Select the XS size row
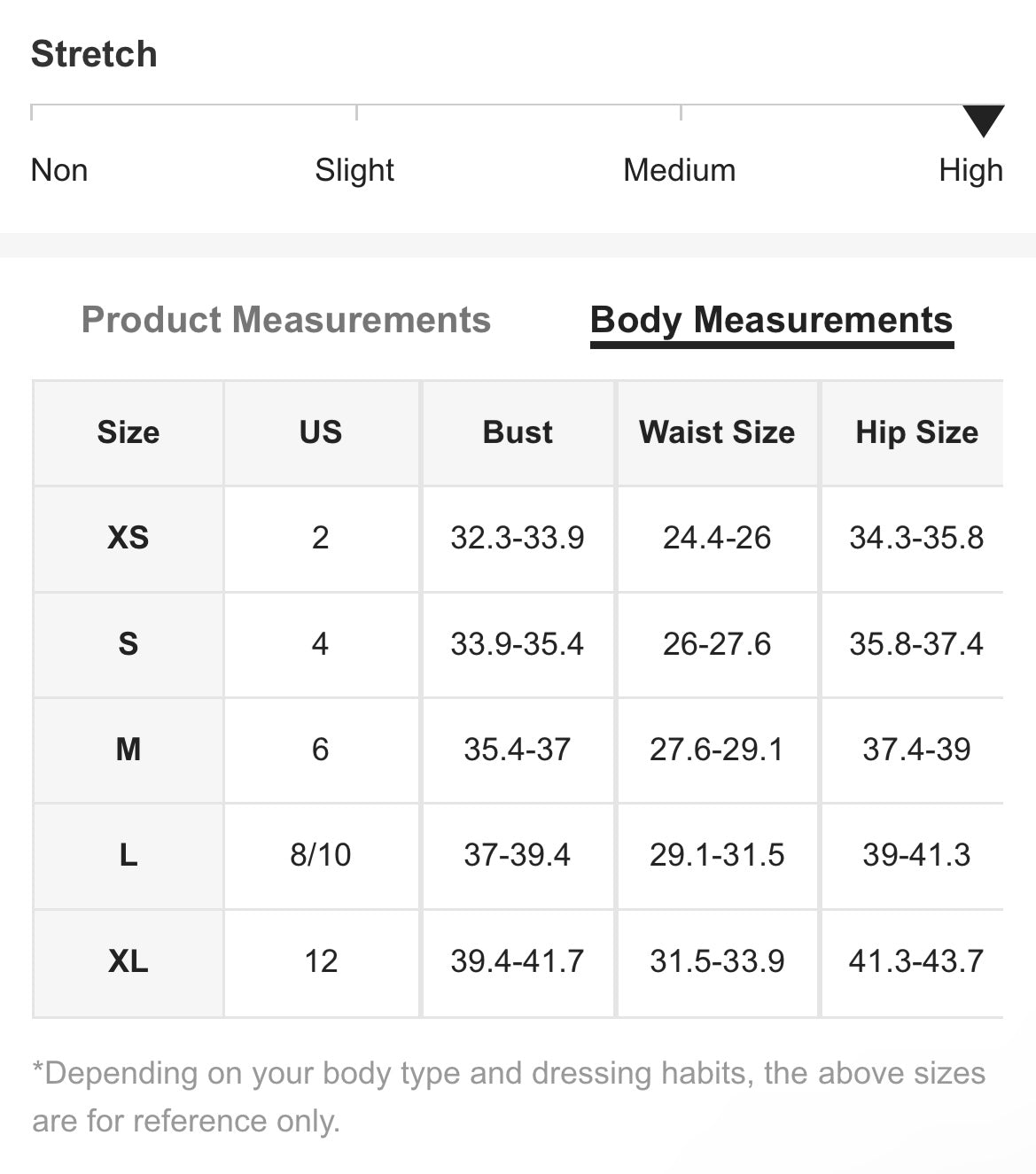Image resolution: width=1036 pixels, height=1174 pixels. click(x=129, y=538)
